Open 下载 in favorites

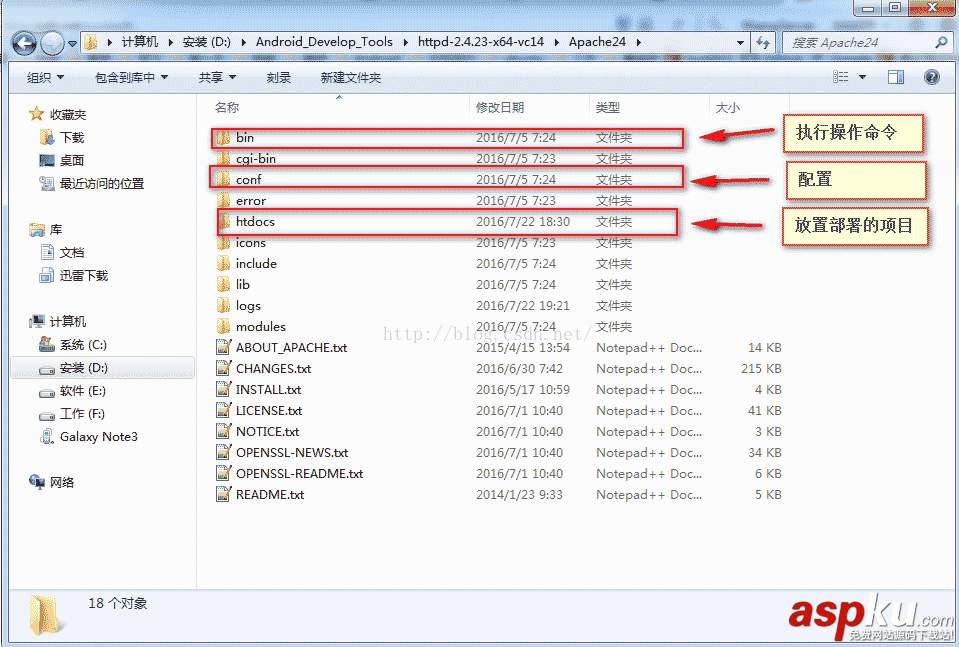click(x=72, y=138)
